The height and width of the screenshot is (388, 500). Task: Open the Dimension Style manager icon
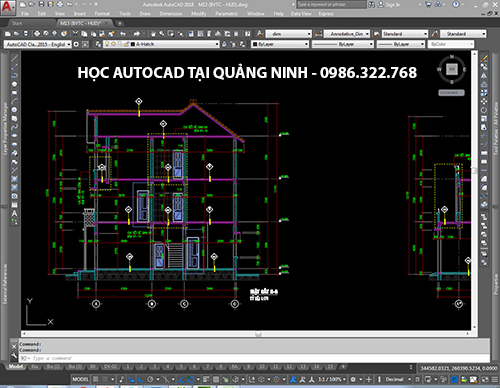318,34
